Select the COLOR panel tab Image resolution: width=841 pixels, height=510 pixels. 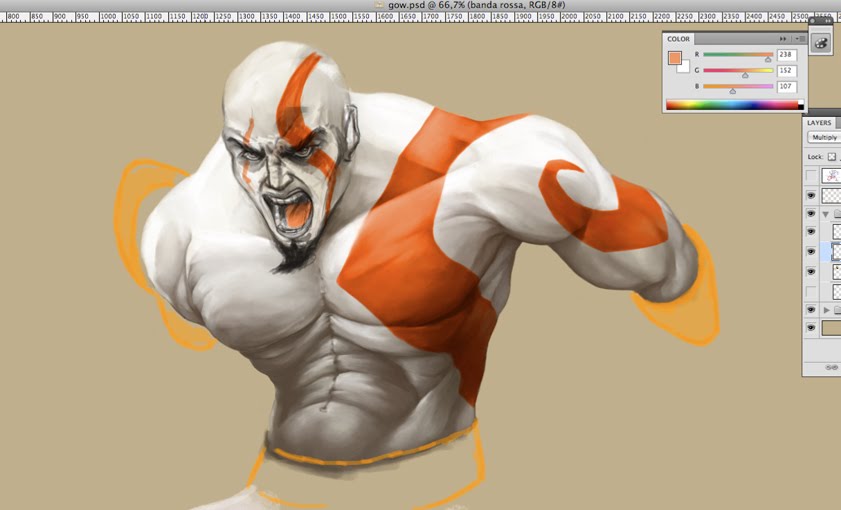tap(678, 39)
